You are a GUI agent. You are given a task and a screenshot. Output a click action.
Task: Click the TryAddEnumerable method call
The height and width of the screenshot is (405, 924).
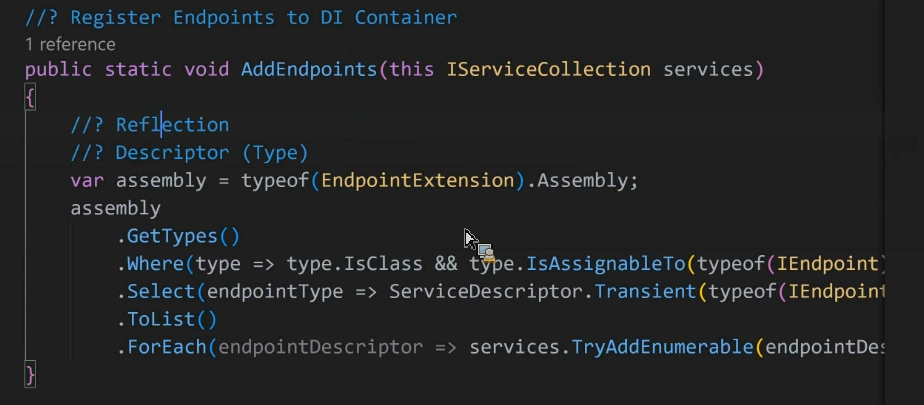click(662, 347)
